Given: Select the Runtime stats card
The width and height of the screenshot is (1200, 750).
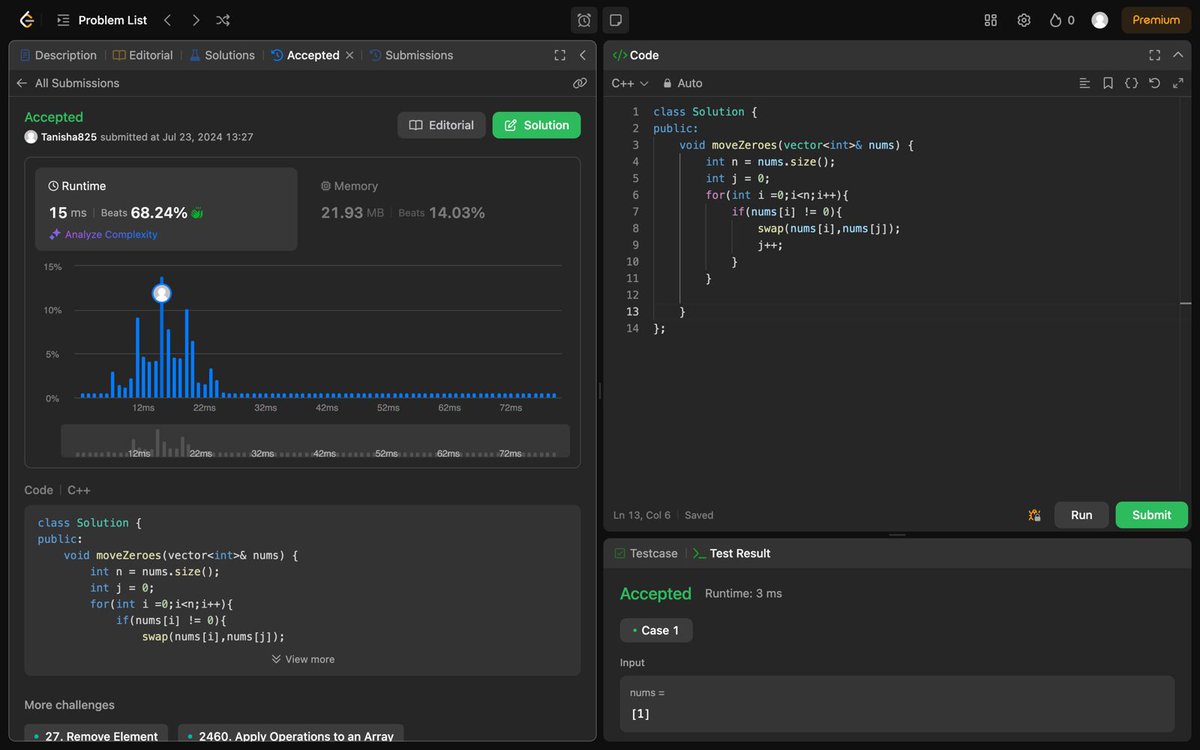Looking at the screenshot, I should 166,209.
